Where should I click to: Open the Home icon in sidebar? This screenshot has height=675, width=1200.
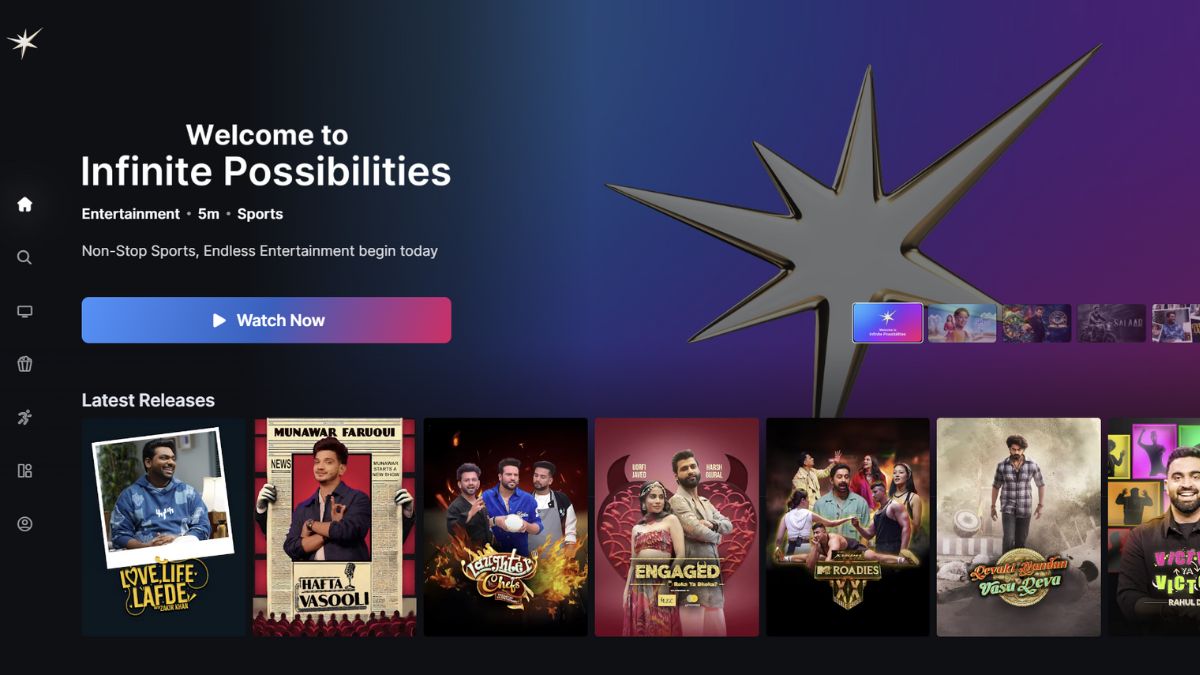(x=25, y=204)
